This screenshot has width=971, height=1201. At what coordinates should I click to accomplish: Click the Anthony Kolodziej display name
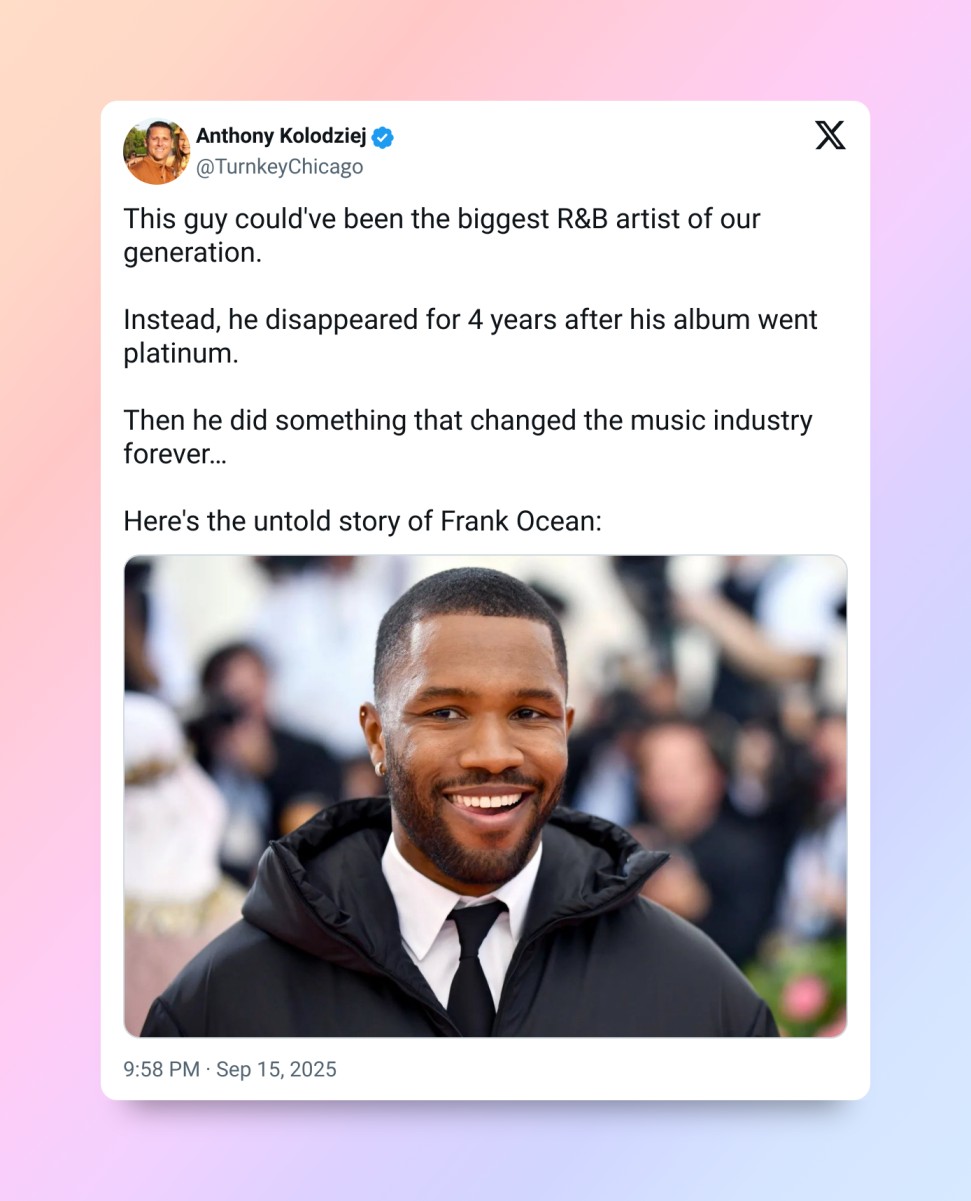coord(281,136)
